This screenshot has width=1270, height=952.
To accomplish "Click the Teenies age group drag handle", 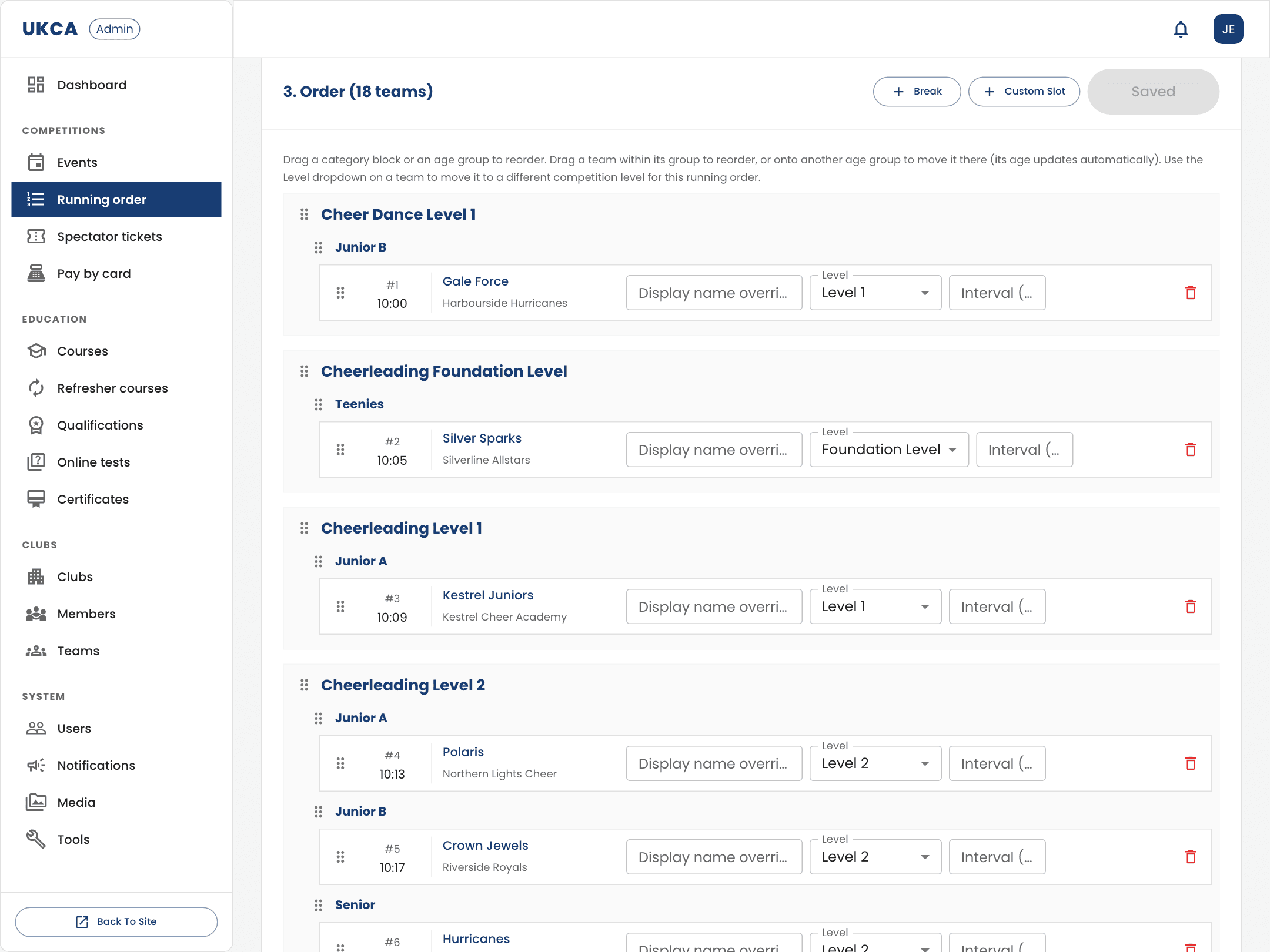I will point(318,404).
